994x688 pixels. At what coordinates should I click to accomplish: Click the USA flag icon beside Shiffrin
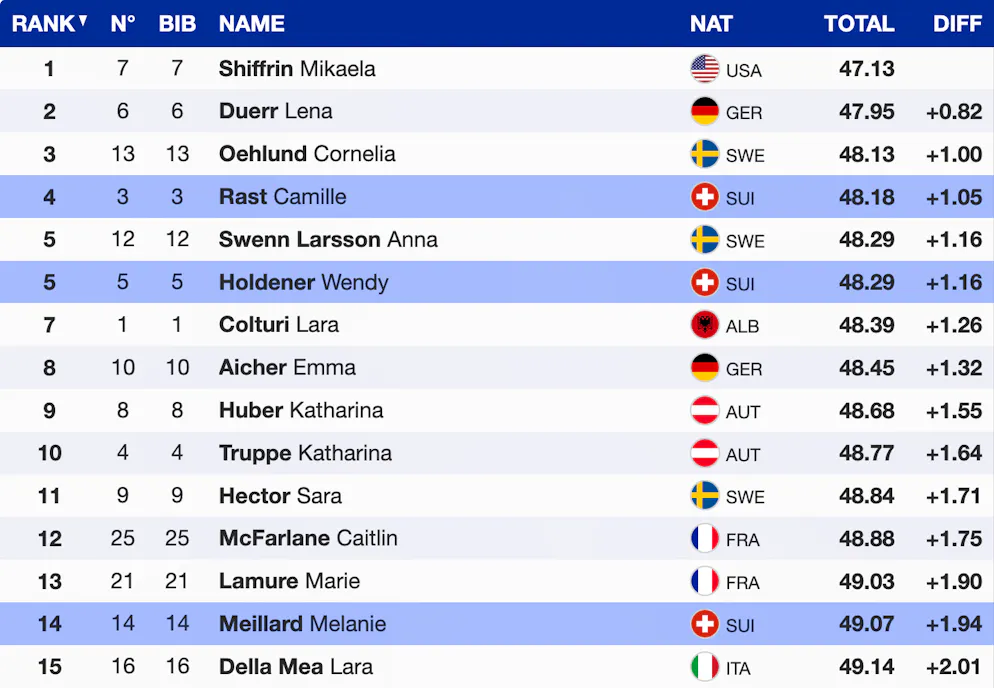coord(705,69)
